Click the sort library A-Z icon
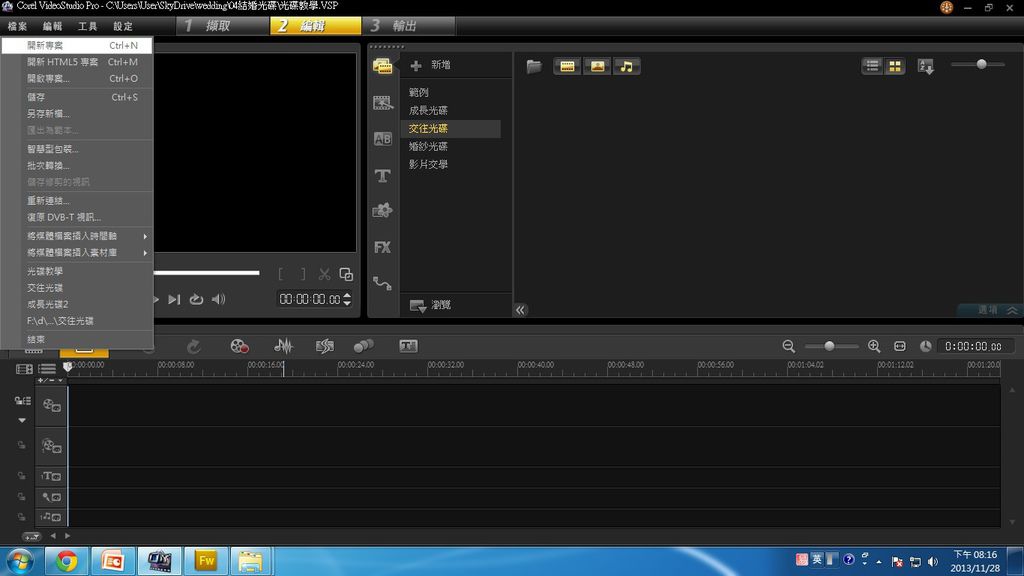Viewport: 1024px width, 576px height. (926, 67)
